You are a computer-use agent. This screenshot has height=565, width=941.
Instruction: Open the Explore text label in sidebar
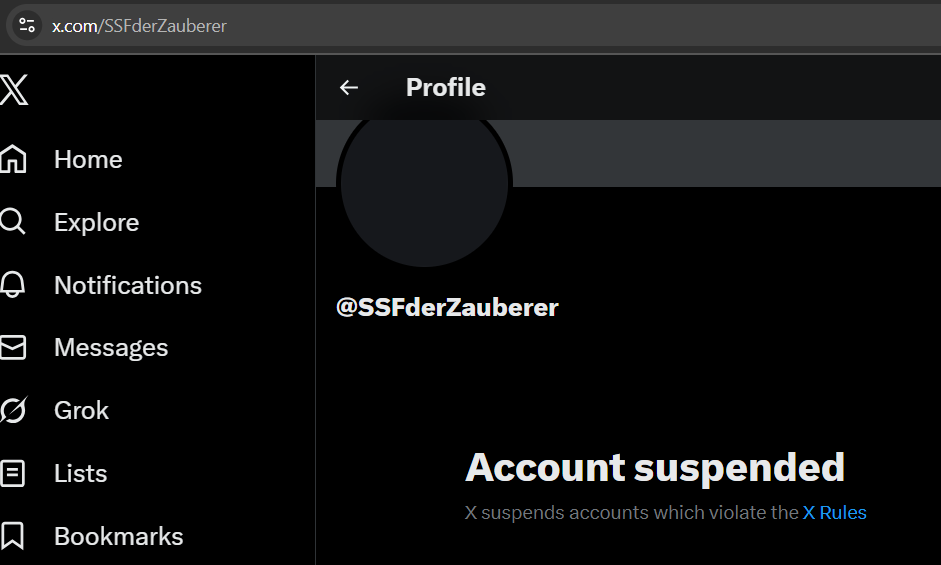coord(96,222)
